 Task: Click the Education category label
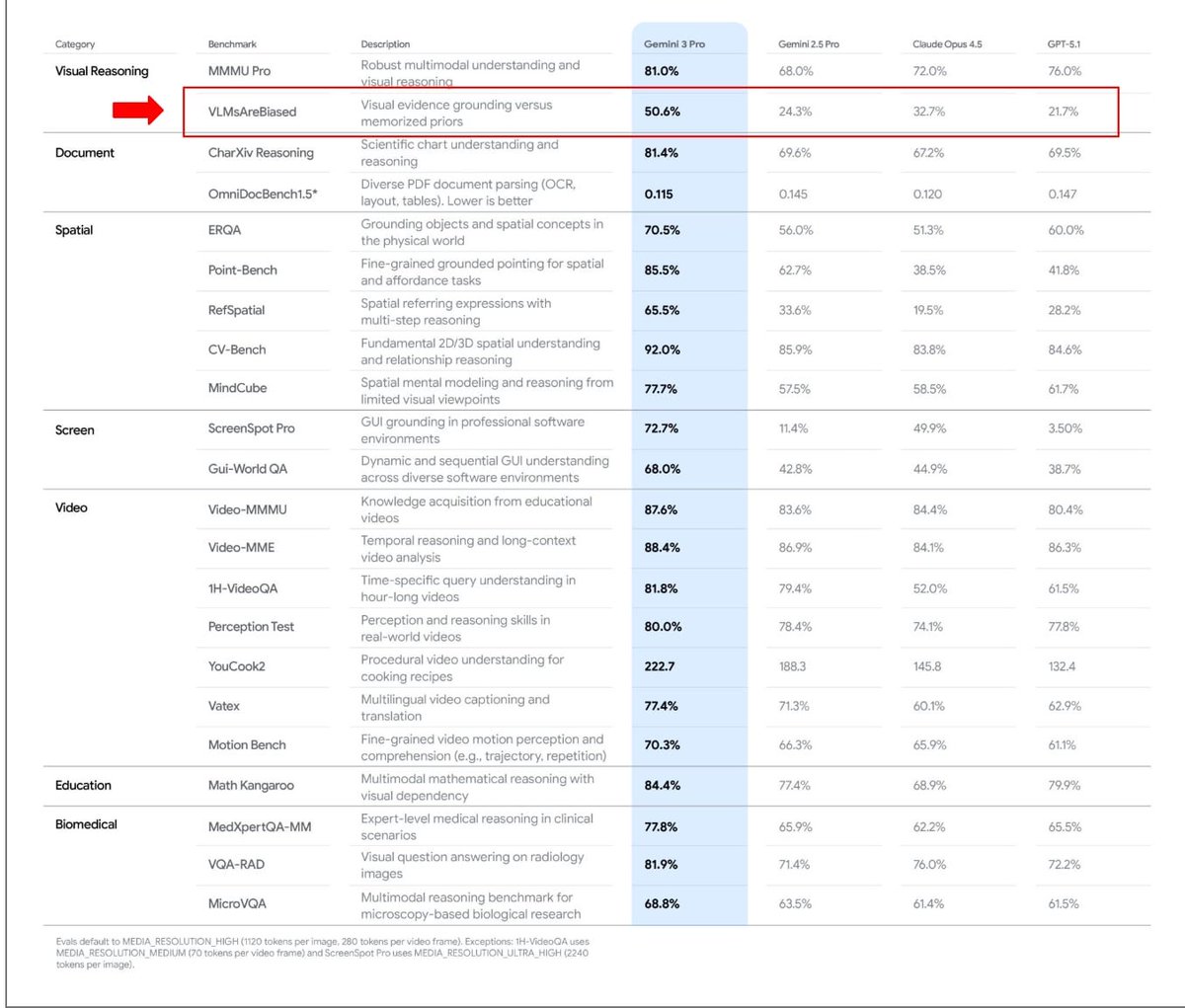tap(83, 786)
